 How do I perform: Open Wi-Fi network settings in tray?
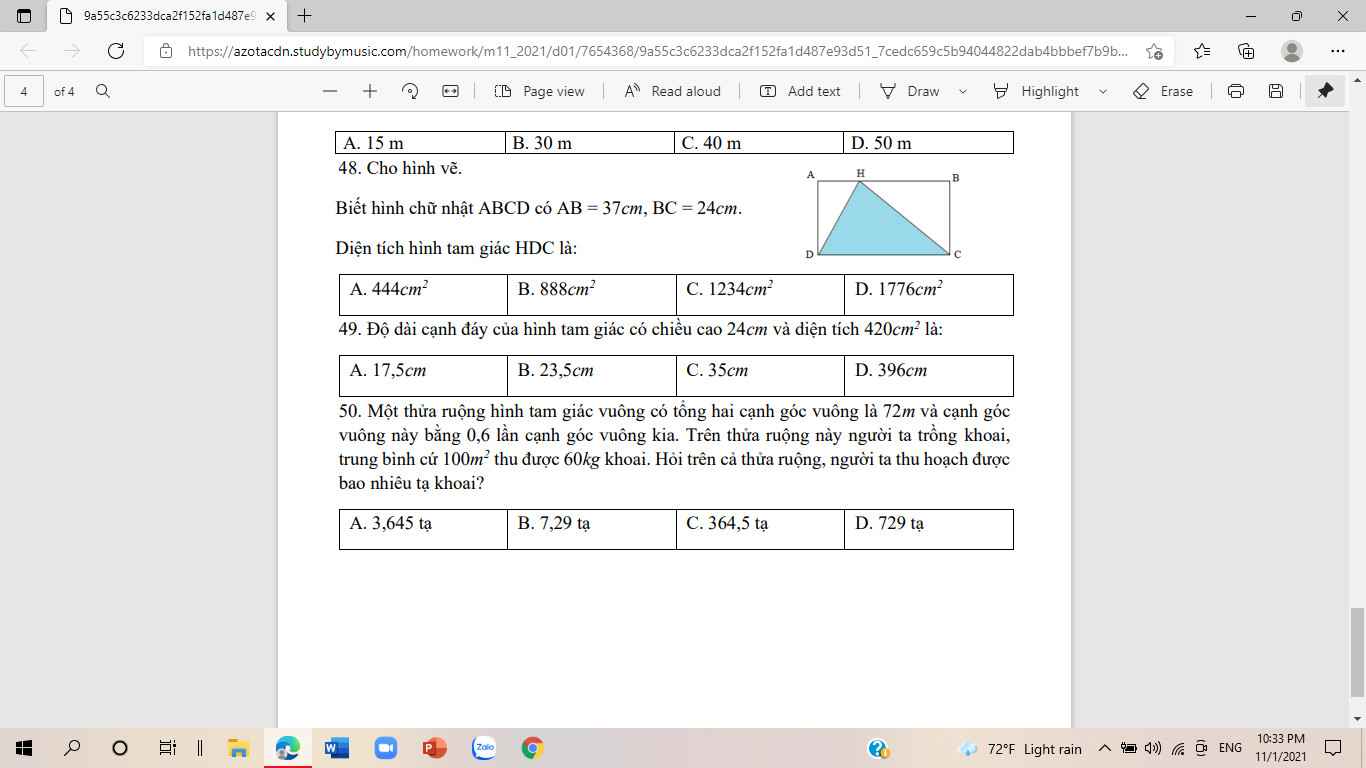tap(1177, 748)
